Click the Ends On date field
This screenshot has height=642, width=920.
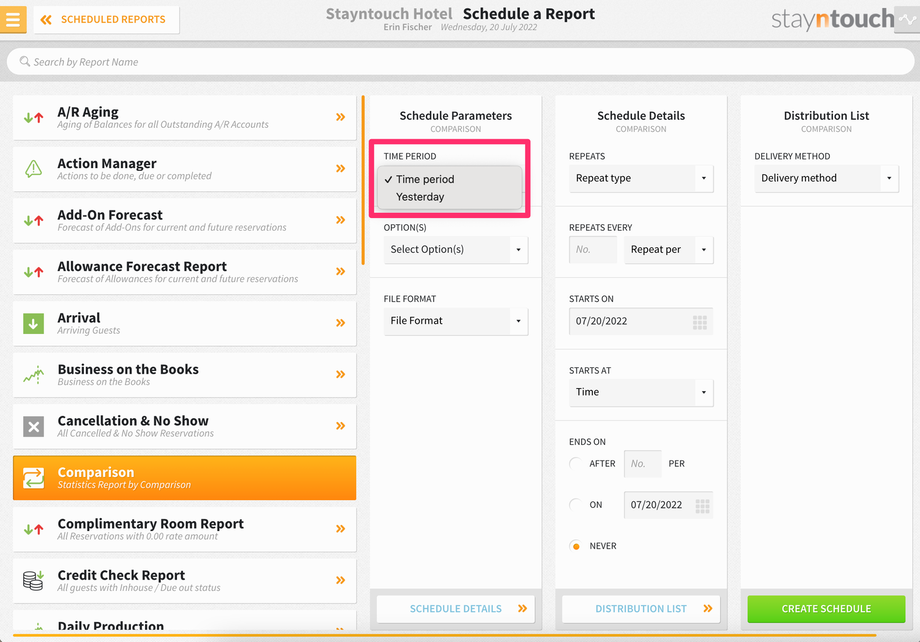pyautogui.click(x=668, y=505)
